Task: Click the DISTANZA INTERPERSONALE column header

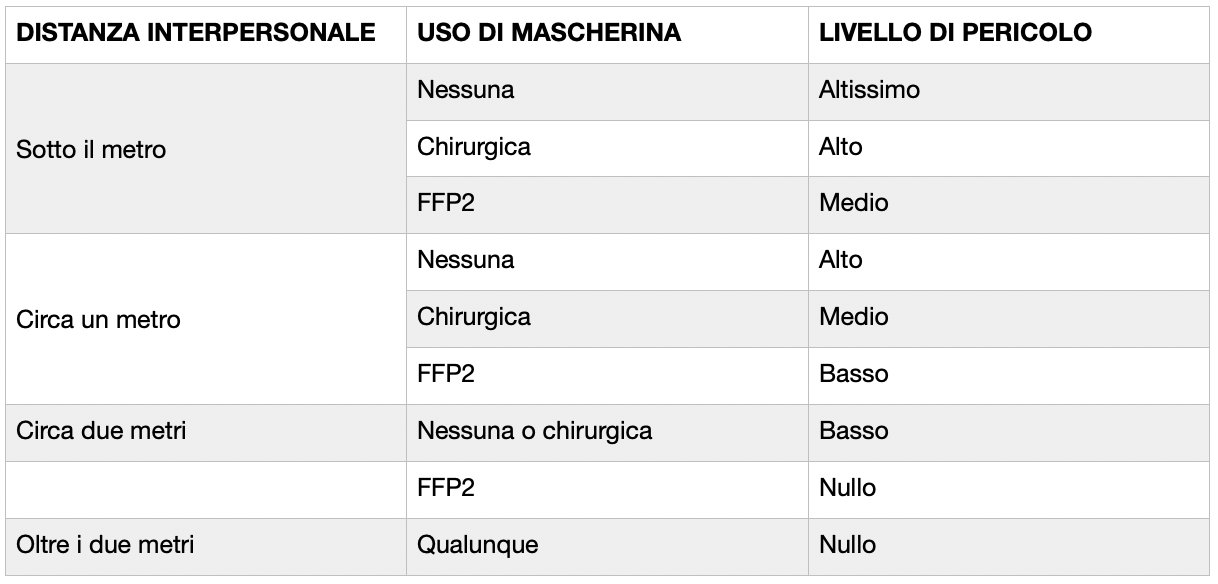Action: 196,33
